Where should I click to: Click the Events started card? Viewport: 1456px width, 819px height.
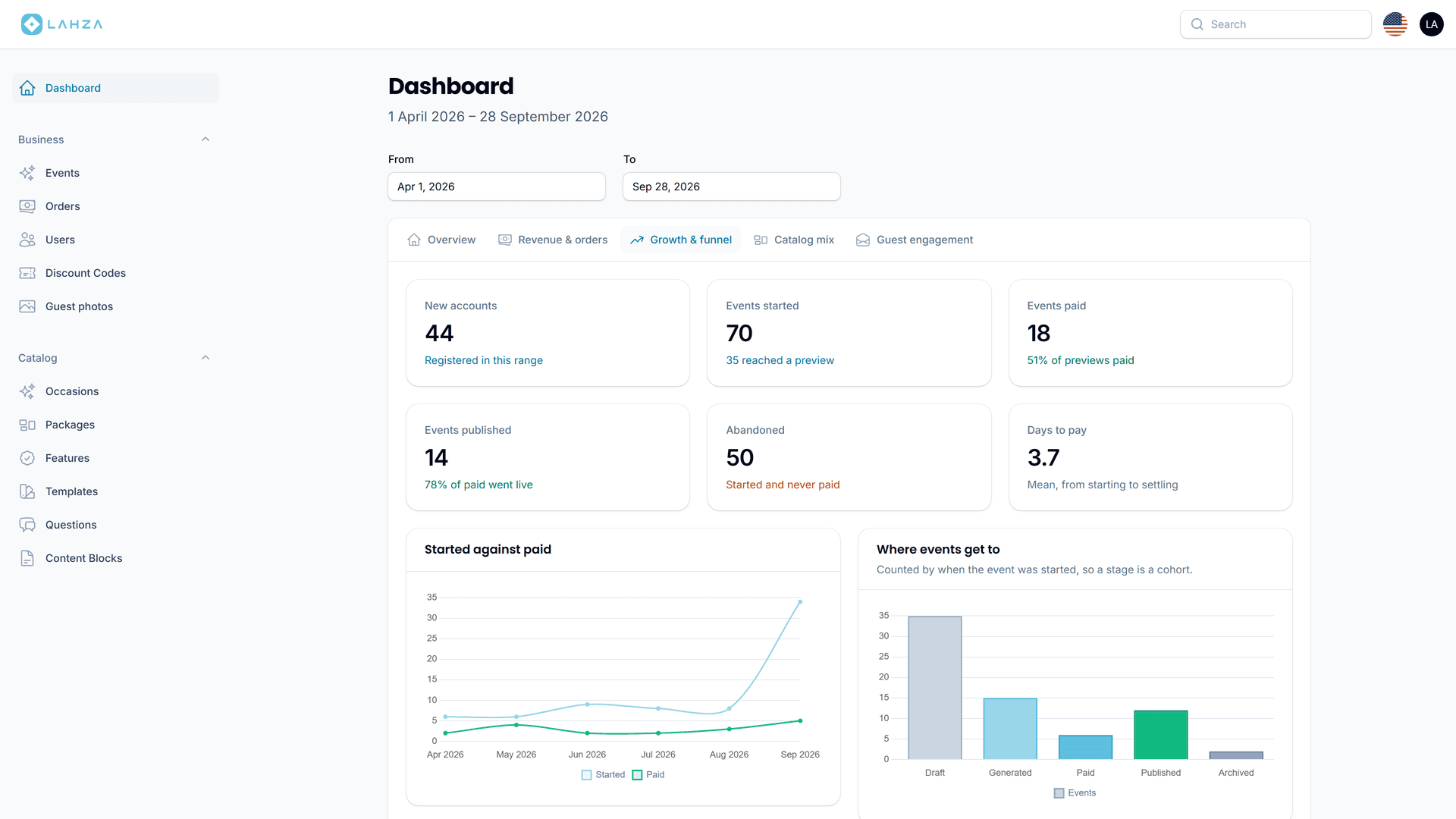coord(849,333)
